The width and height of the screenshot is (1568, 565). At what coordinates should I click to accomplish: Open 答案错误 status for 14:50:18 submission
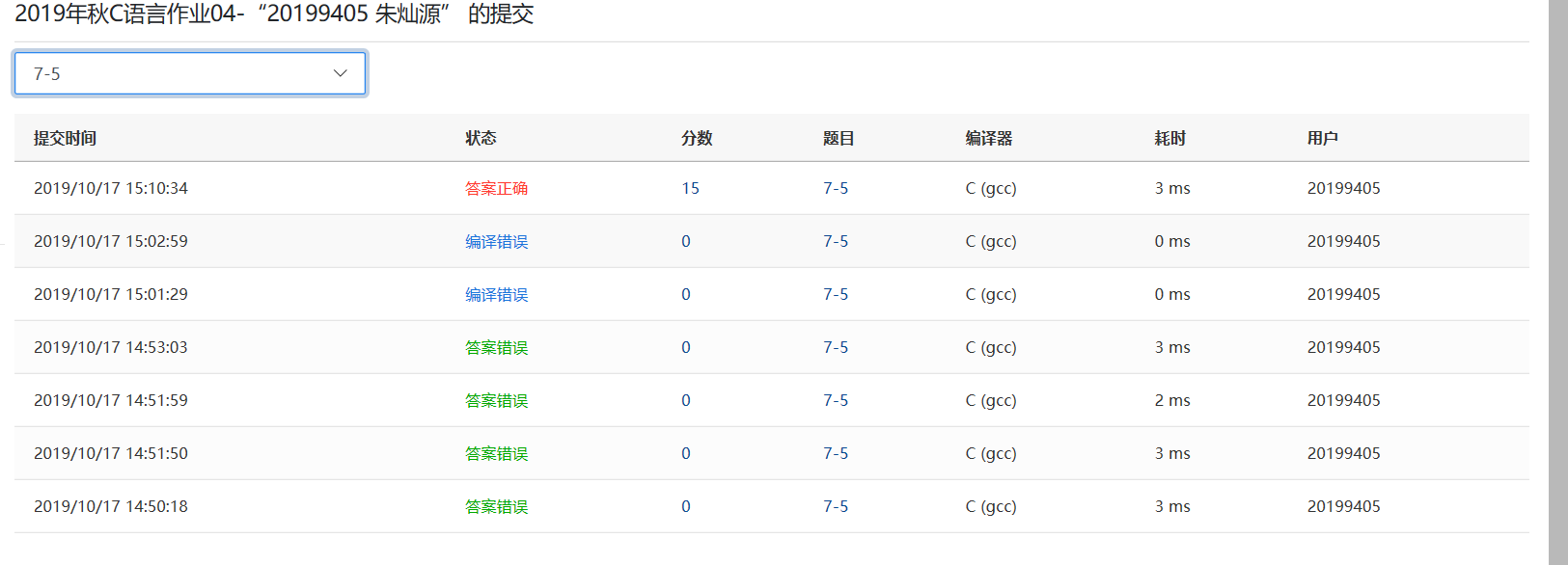[x=496, y=506]
